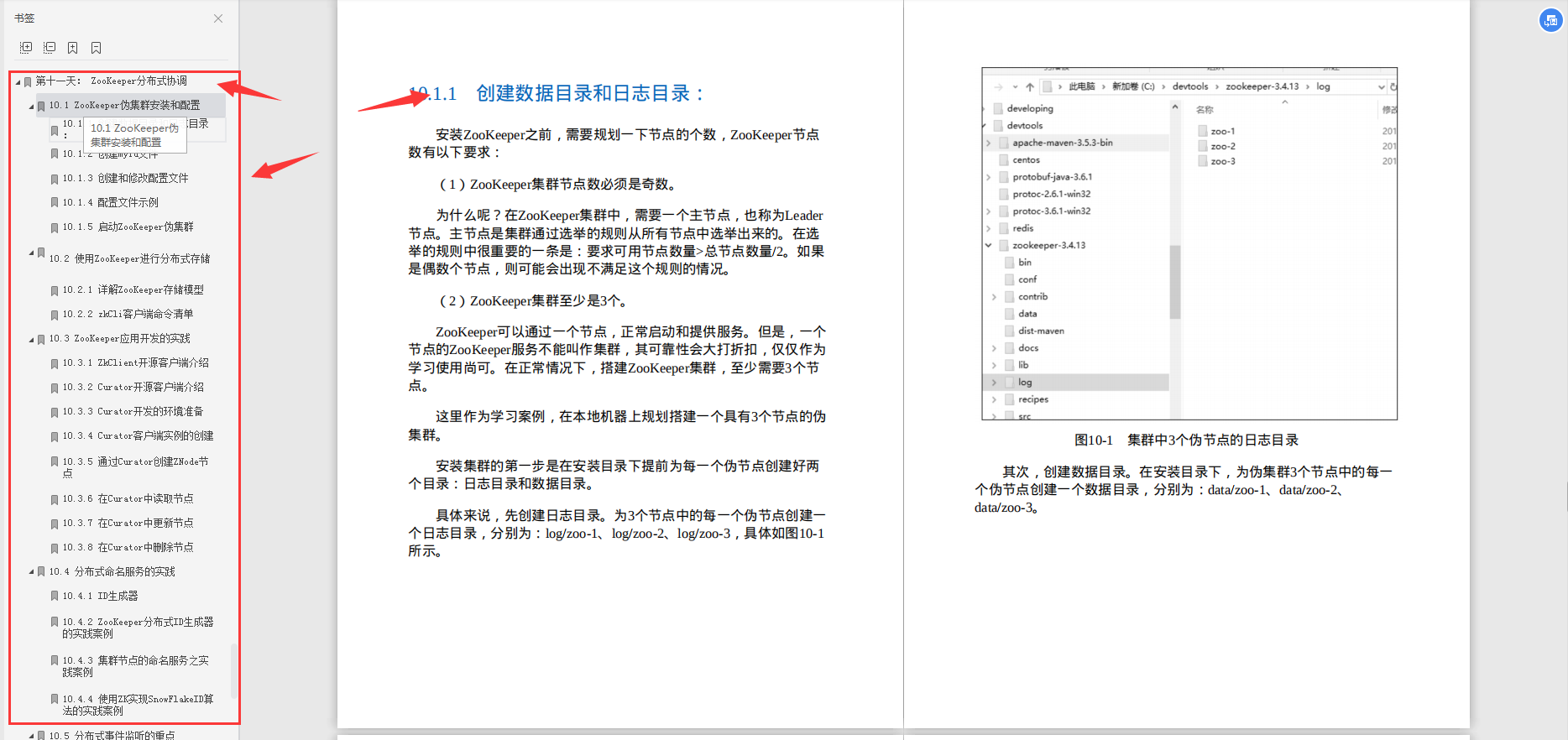Screen dimensions: 1568x740
Task: Click zoo-1 folder in the figure
Action: pos(1223,132)
